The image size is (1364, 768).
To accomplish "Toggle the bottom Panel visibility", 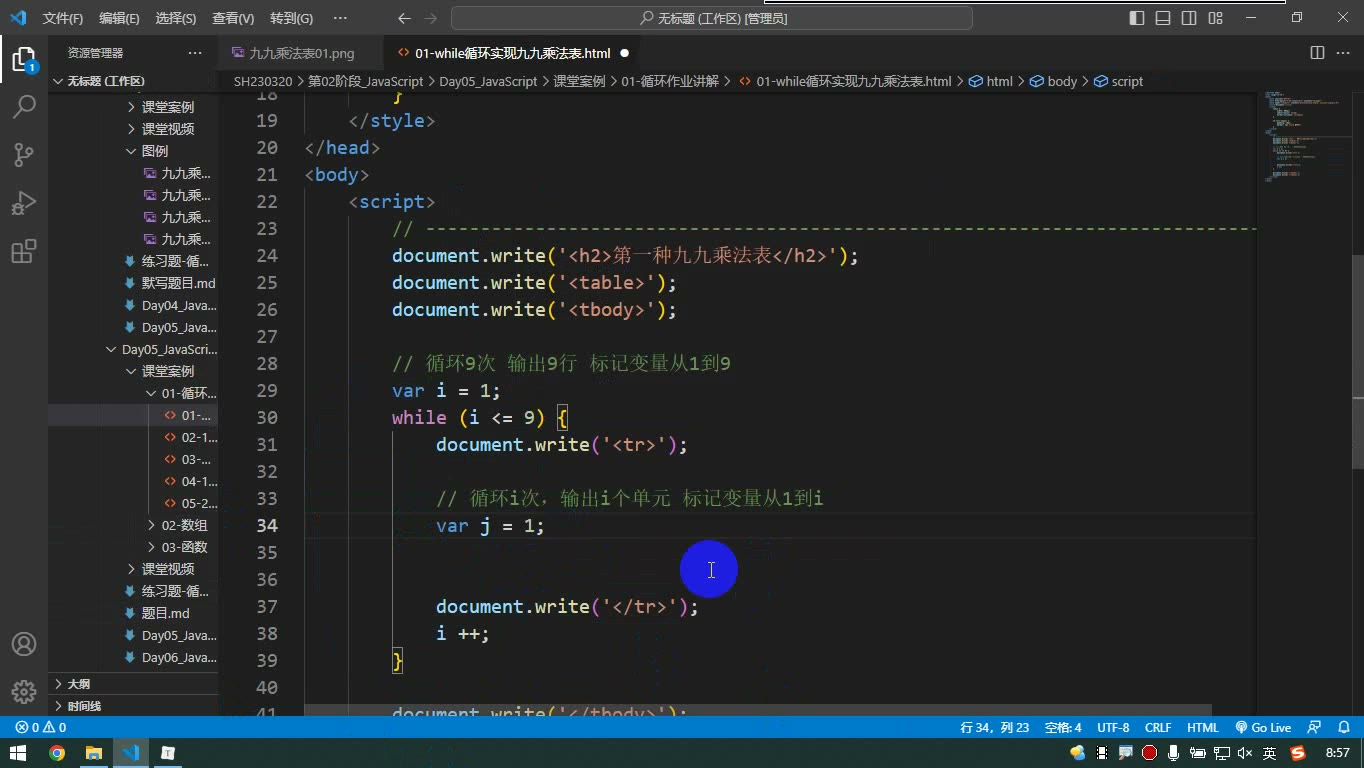I will click(x=1163, y=18).
